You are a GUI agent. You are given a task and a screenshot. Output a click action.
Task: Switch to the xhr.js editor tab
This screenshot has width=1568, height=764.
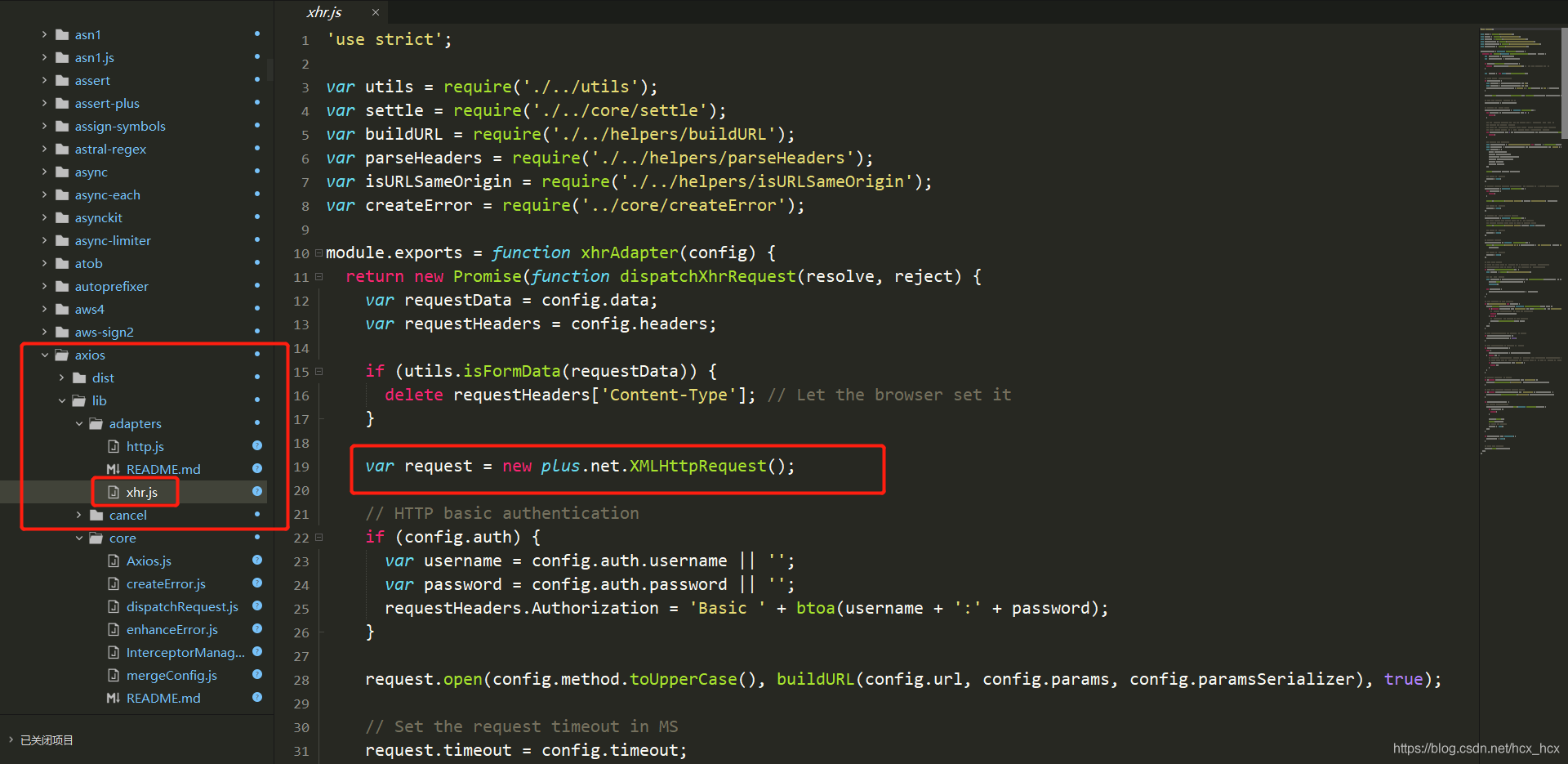tap(325, 12)
